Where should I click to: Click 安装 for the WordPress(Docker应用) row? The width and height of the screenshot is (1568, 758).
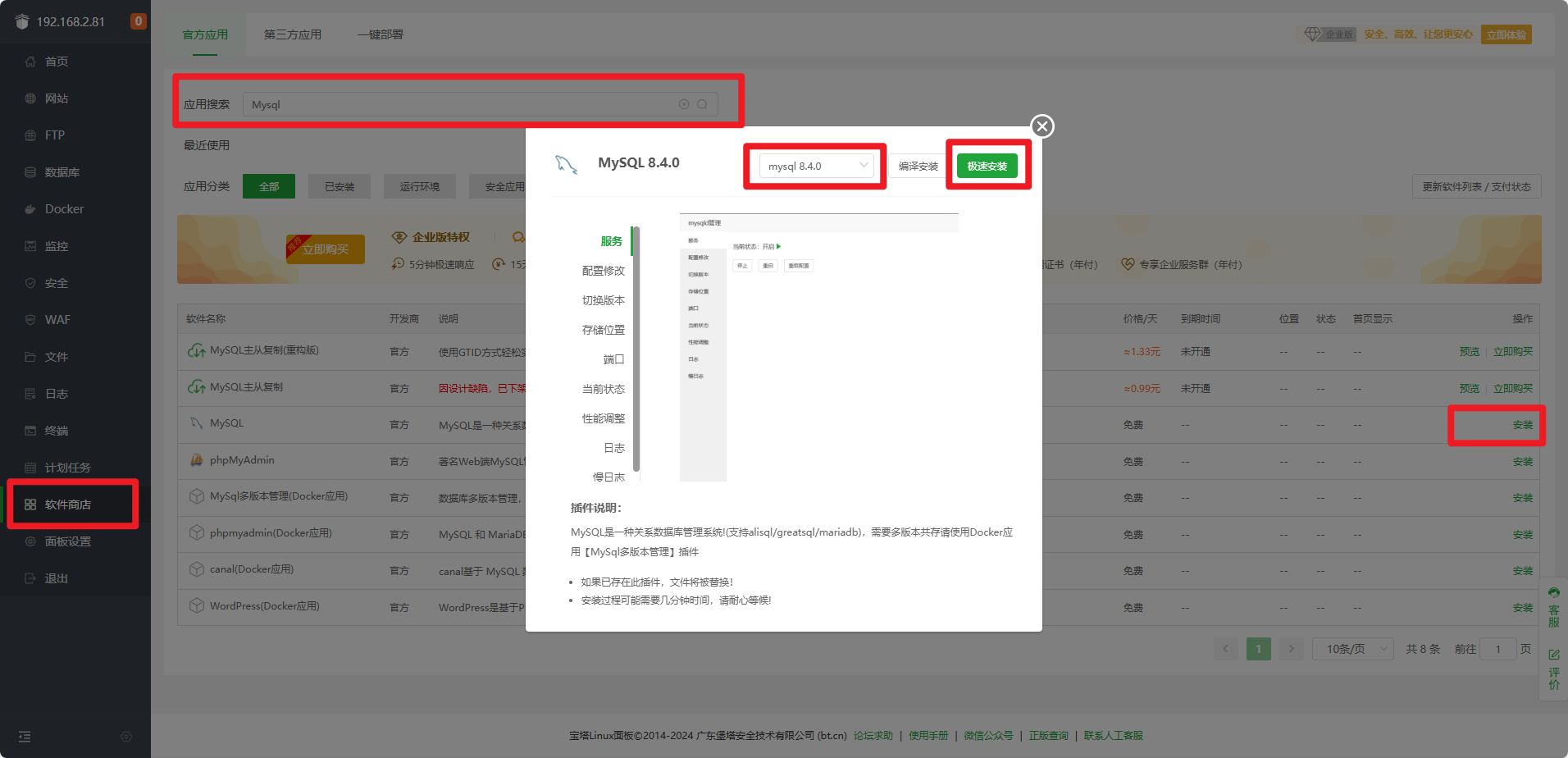[x=1523, y=608]
